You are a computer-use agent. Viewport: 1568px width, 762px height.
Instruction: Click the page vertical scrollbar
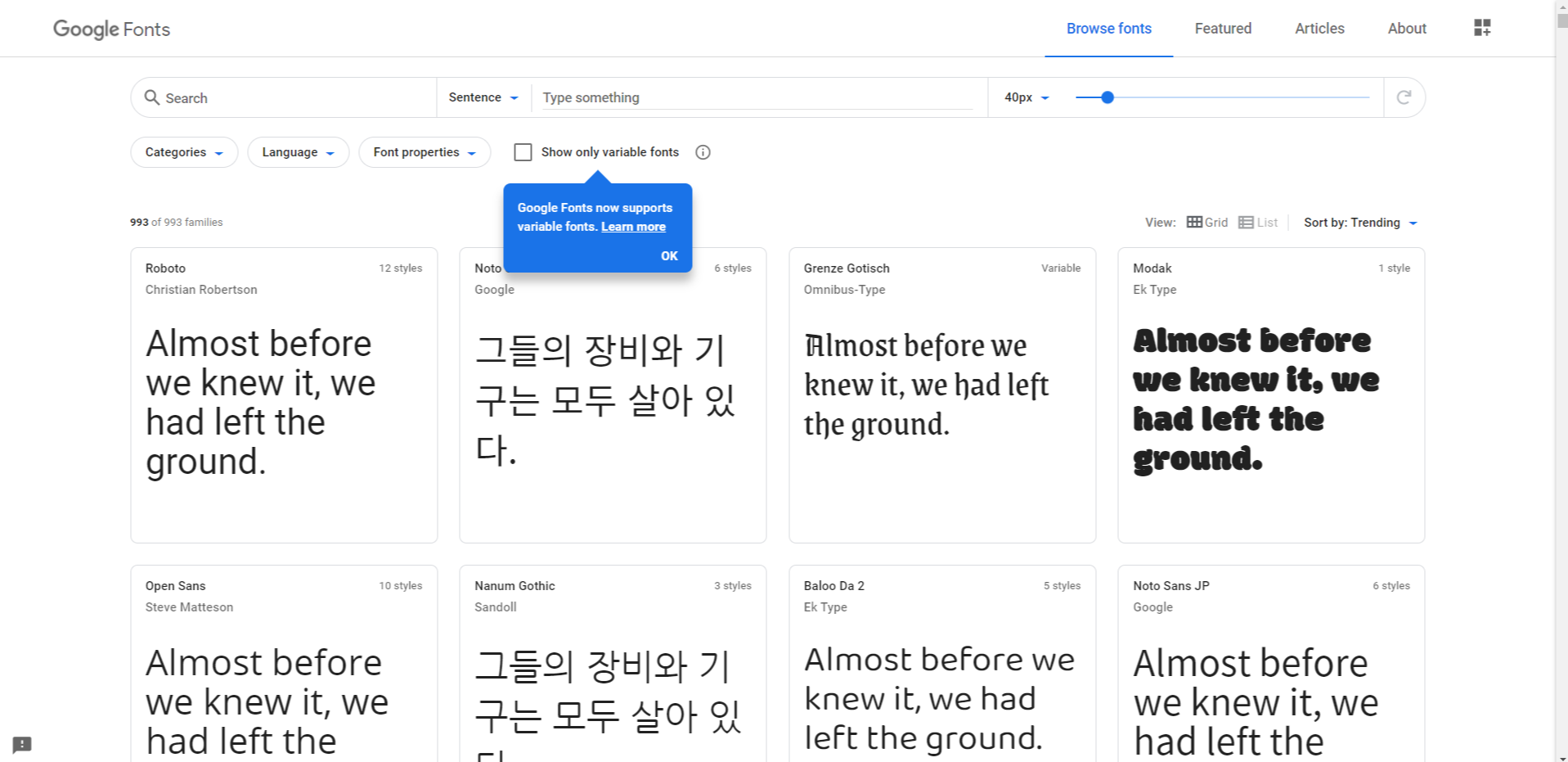pyautogui.click(x=1561, y=381)
